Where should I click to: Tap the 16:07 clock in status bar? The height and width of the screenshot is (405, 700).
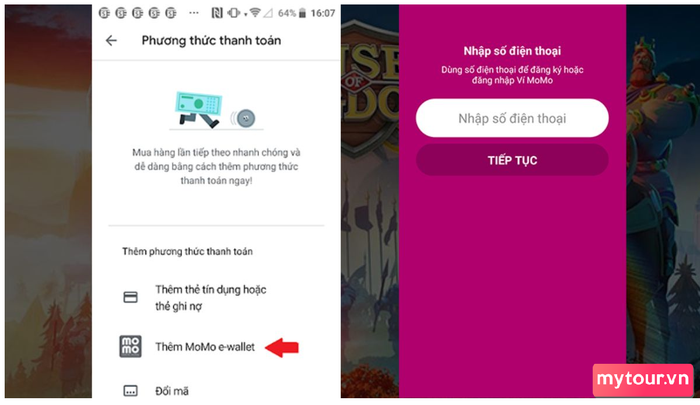(x=323, y=13)
